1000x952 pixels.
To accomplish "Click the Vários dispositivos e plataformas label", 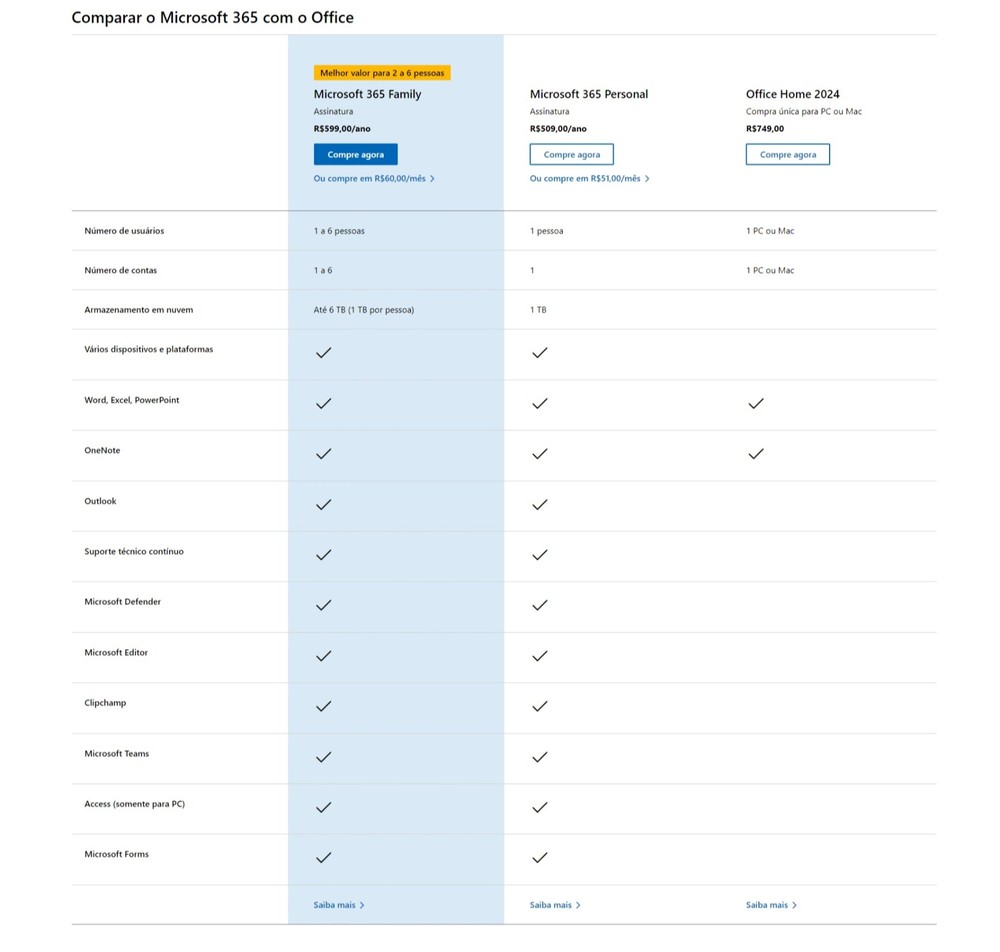I will (x=149, y=349).
